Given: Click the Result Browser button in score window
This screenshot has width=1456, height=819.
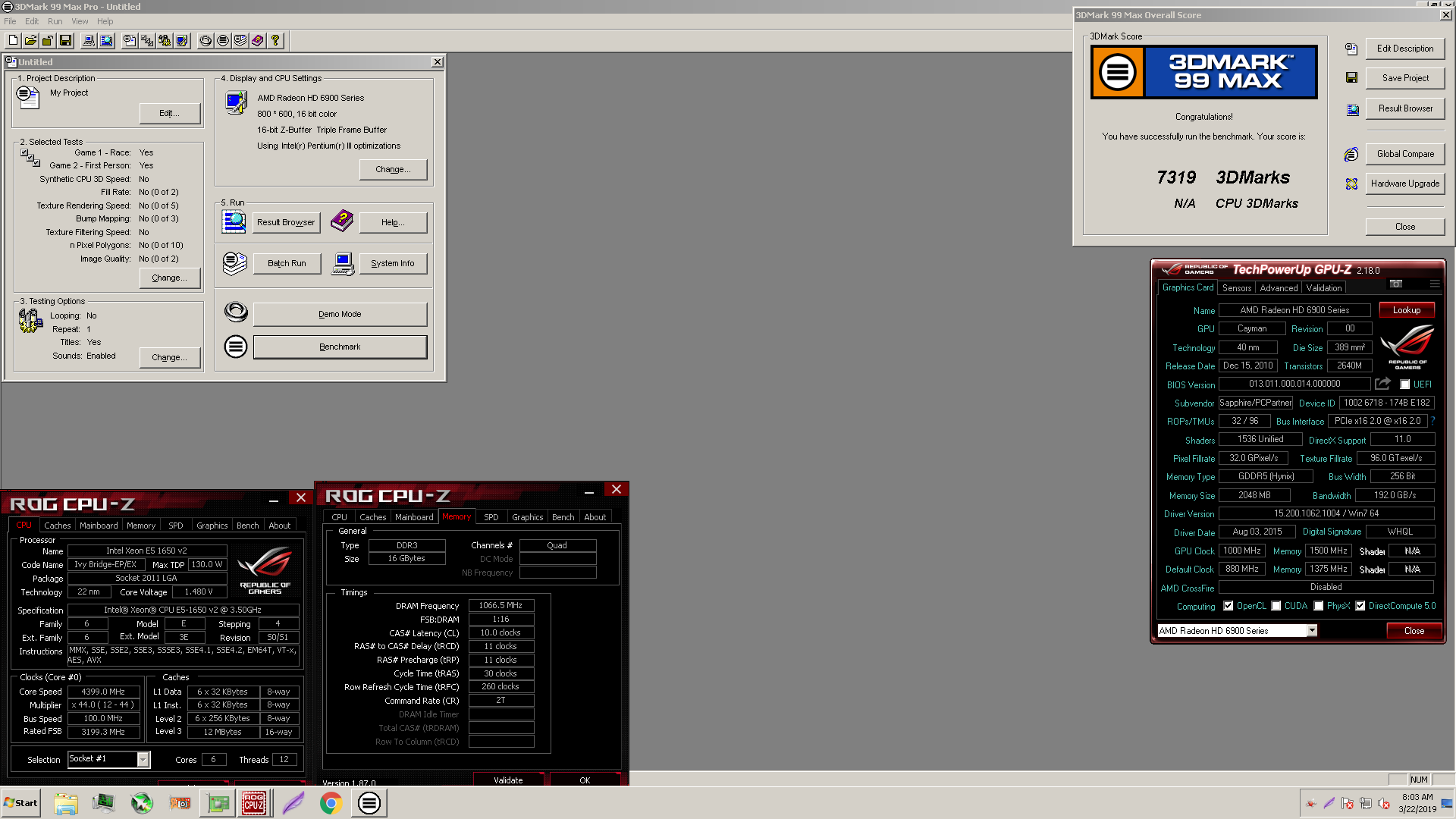Looking at the screenshot, I should 1405,108.
